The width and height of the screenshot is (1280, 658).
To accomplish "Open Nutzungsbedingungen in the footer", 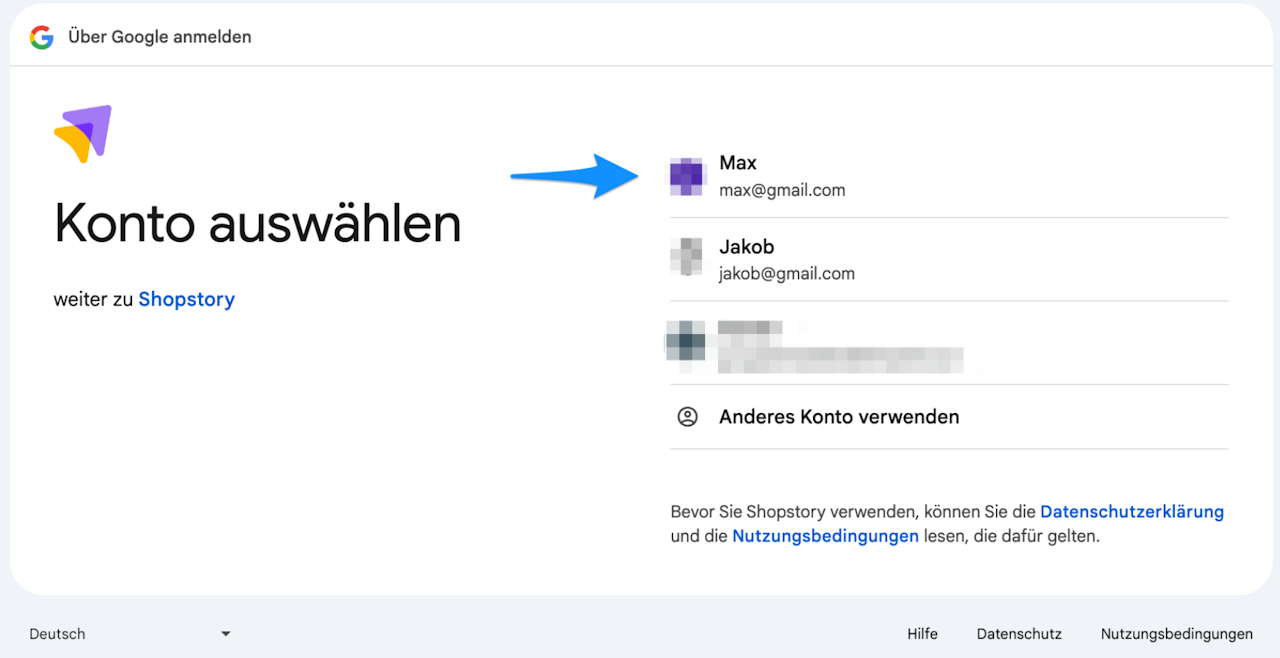I will (1176, 634).
